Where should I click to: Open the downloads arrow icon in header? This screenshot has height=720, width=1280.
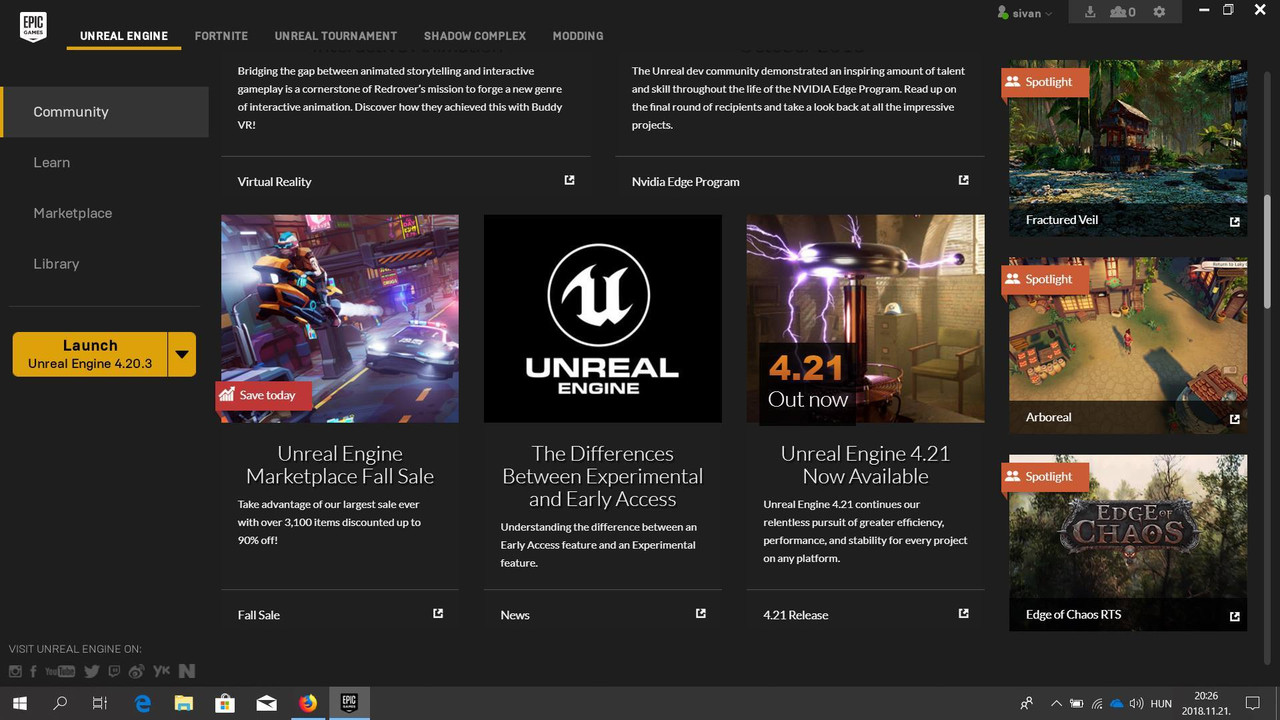tap(1091, 12)
